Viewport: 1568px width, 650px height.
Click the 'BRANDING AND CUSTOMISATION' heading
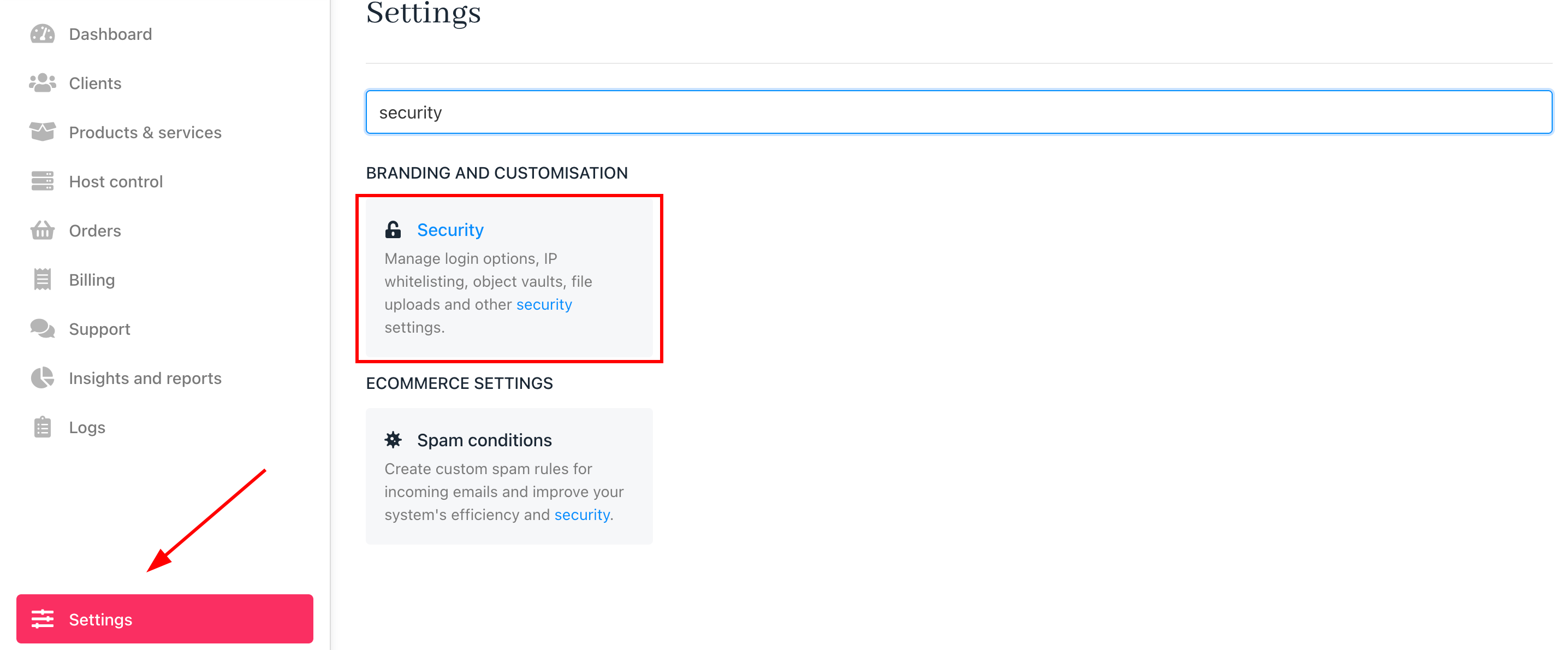click(497, 173)
